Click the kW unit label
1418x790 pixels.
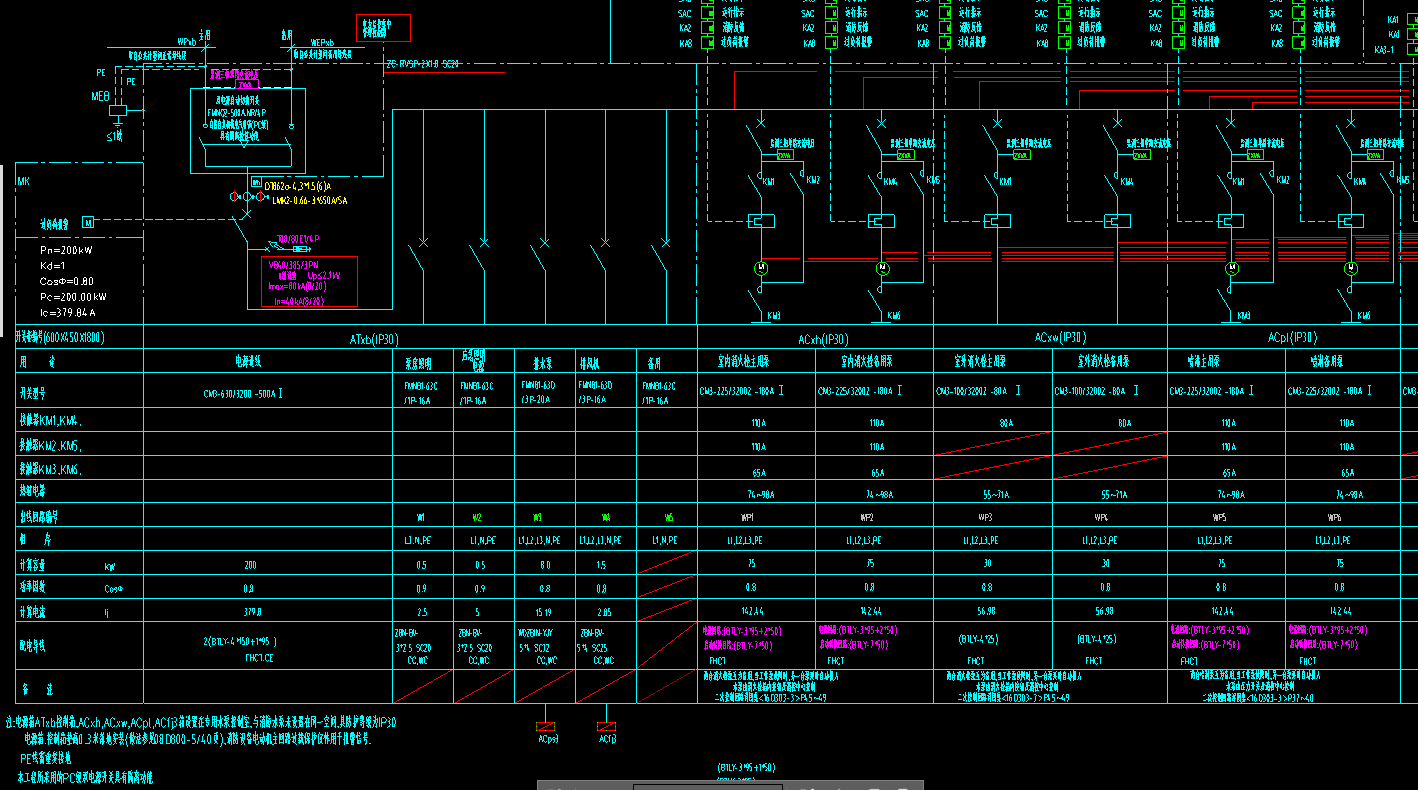point(110,567)
